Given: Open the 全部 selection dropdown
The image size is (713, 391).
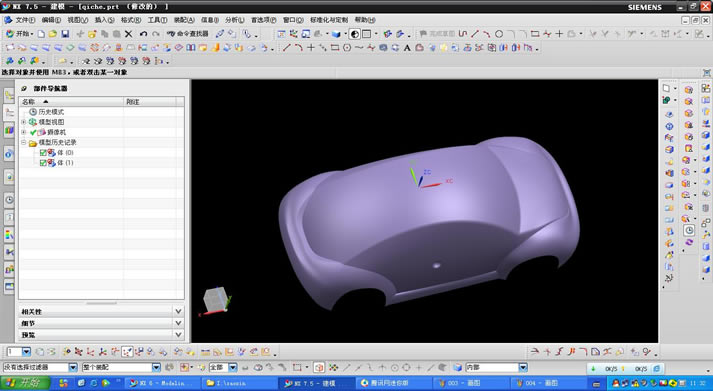Looking at the screenshot, I should [x=233, y=367].
